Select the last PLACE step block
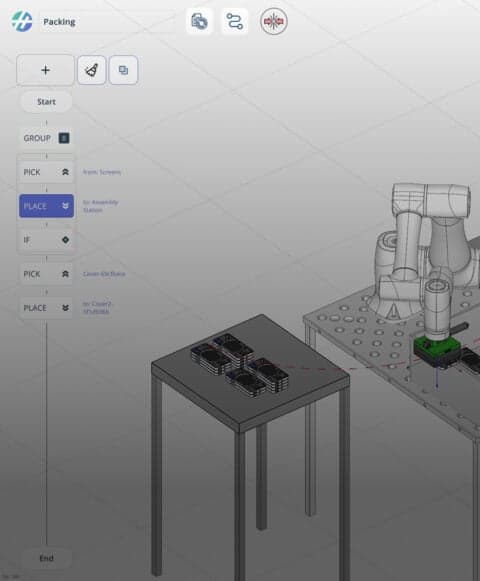The width and height of the screenshot is (480, 581). pos(46,308)
